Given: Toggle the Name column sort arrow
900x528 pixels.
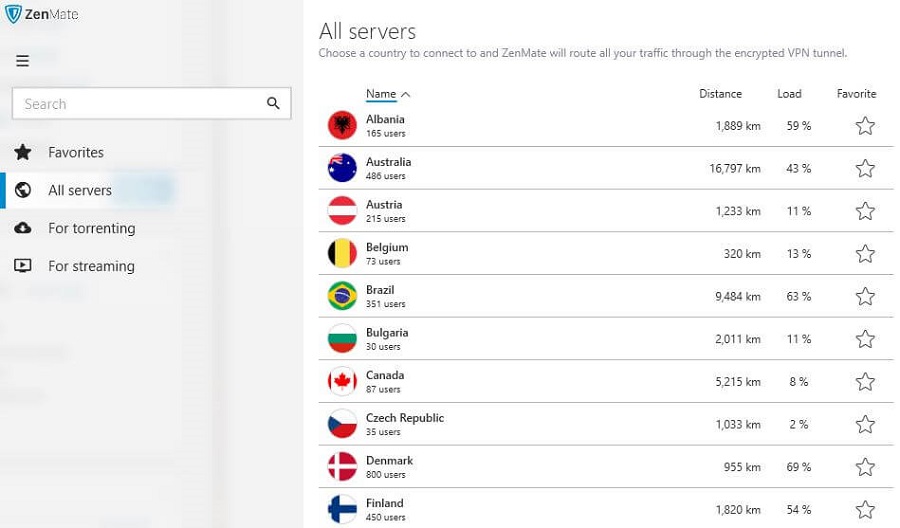Looking at the screenshot, I should pyautogui.click(x=406, y=94).
